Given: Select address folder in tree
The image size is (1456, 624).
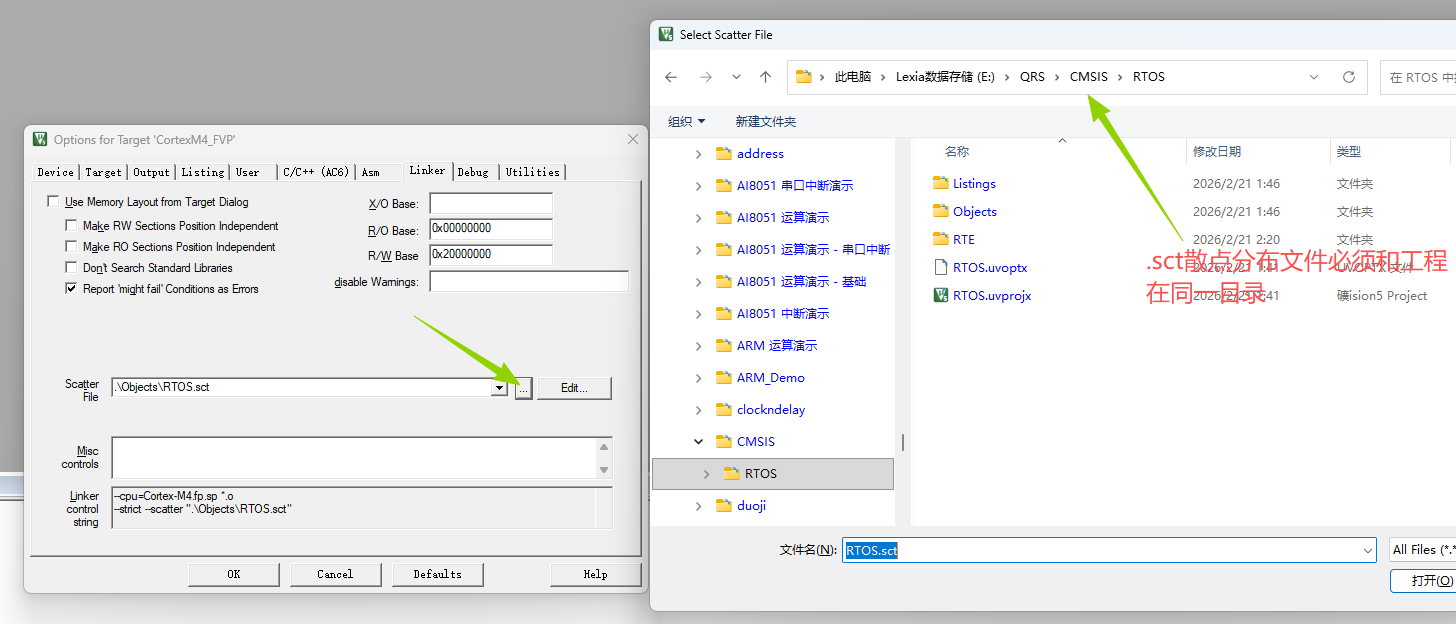Looking at the screenshot, I should [x=760, y=153].
